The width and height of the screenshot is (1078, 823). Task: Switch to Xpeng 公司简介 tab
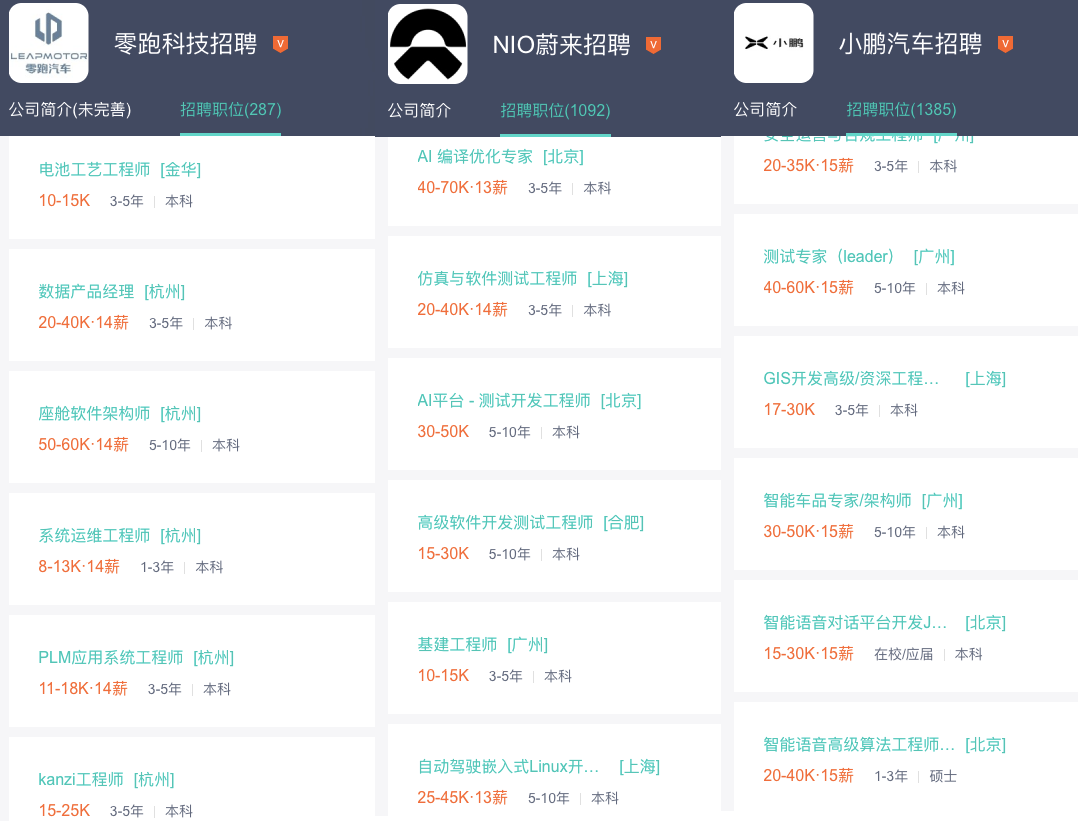(765, 109)
